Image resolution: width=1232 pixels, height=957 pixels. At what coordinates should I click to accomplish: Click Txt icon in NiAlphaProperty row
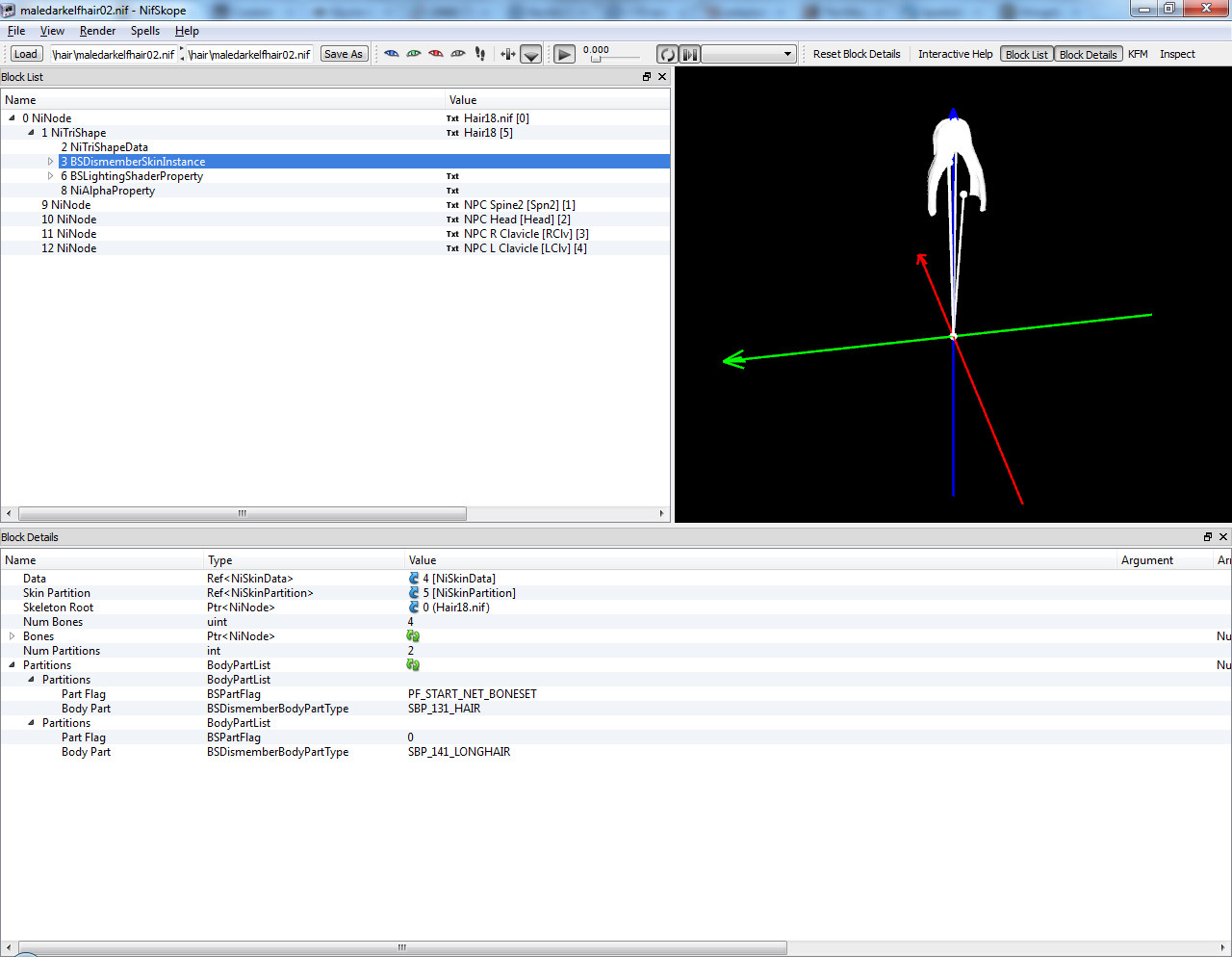tap(452, 191)
